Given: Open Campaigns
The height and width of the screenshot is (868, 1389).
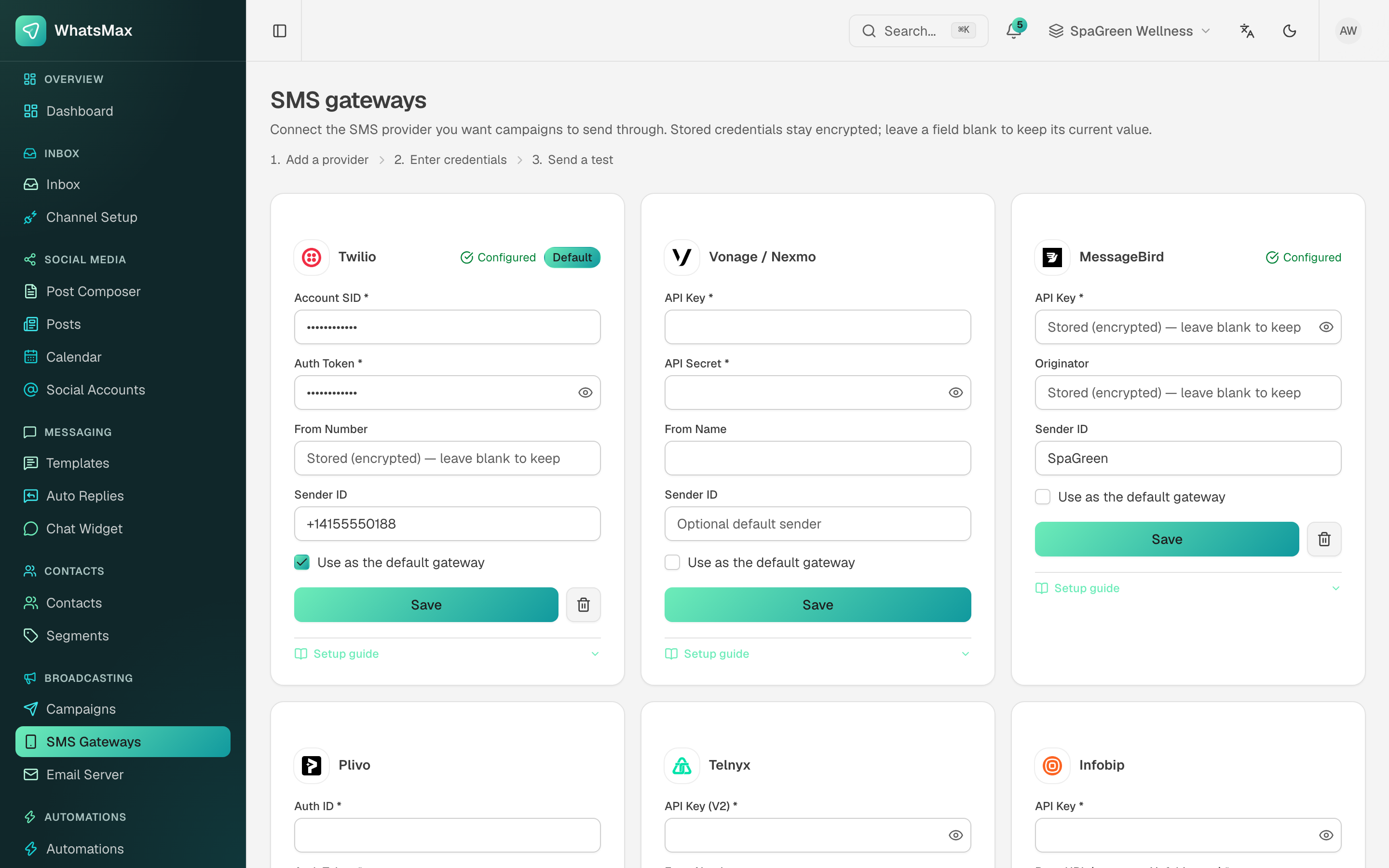Looking at the screenshot, I should coord(123,709).
